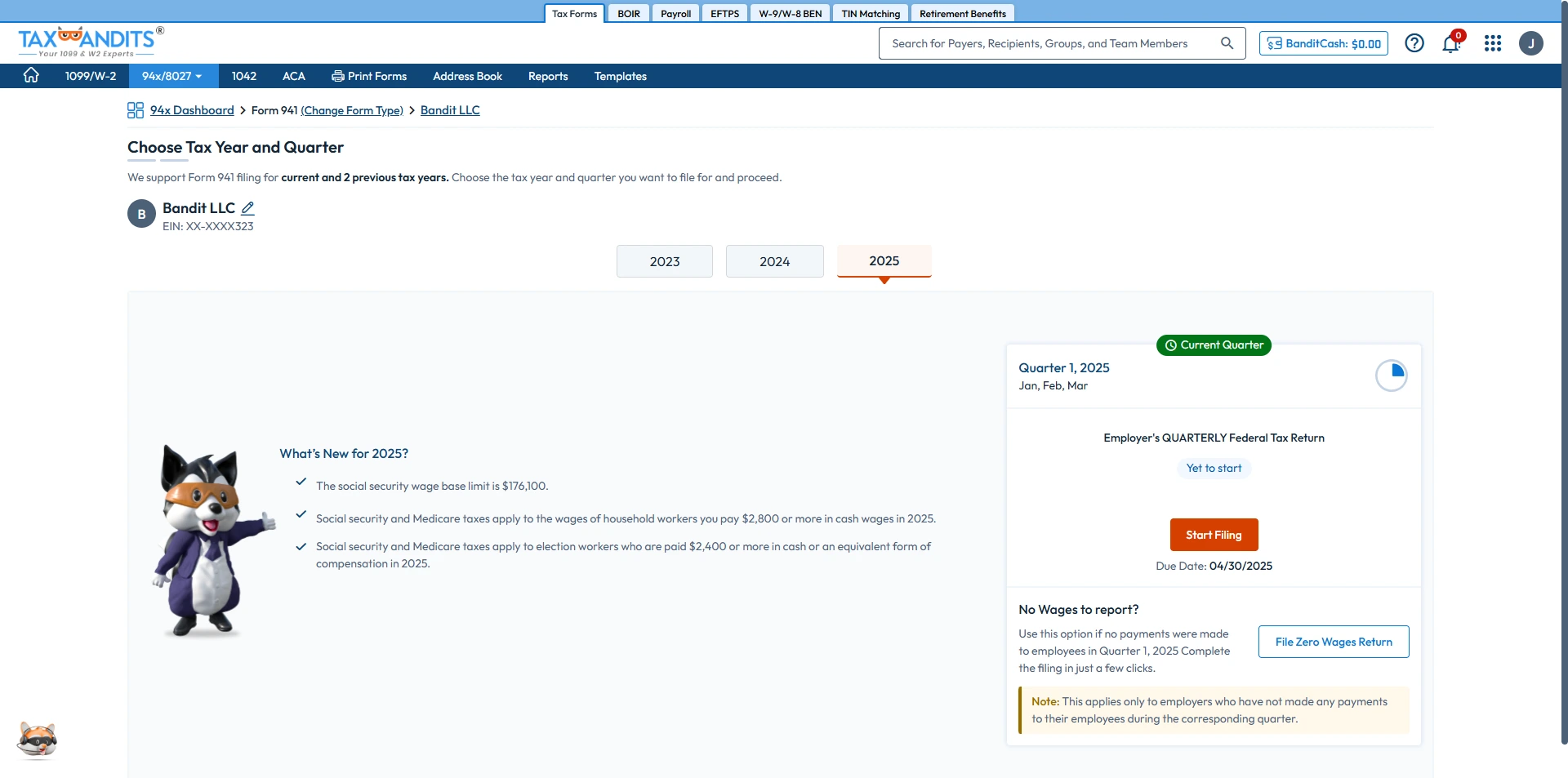Click the Start Filing button
The height and width of the screenshot is (778, 1568).
pyautogui.click(x=1214, y=535)
